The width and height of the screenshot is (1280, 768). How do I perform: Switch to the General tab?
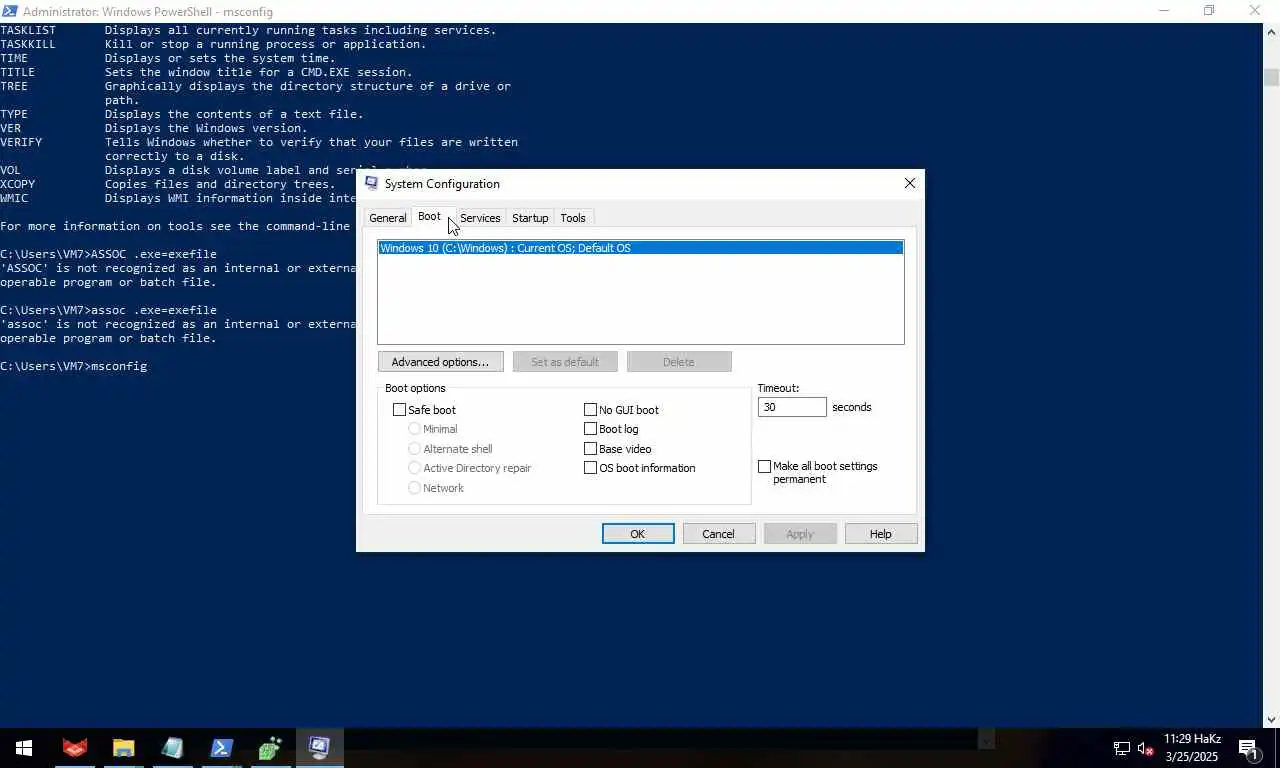[x=387, y=218]
